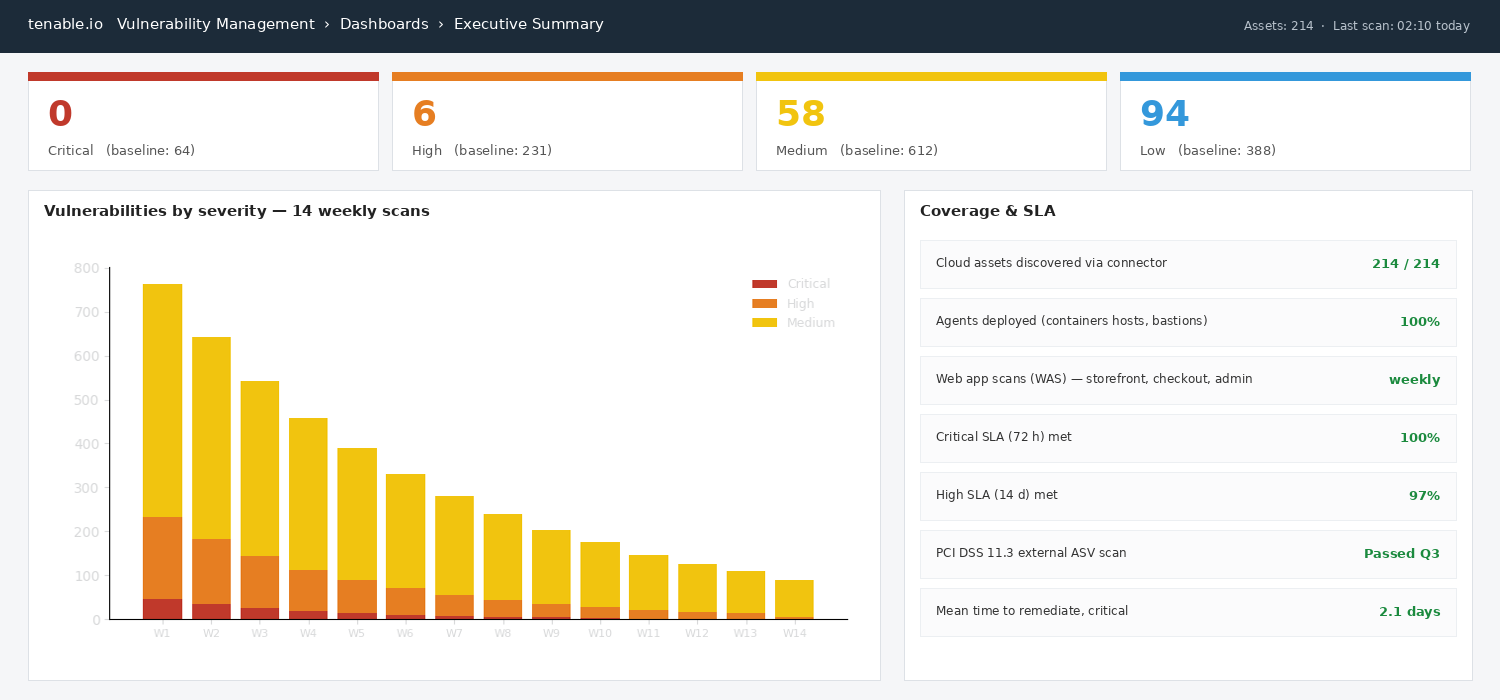Image resolution: width=1500 pixels, height=700 pixels.
Task: Open 'PCI DSS 11.3 external ASV scan' row
Action: tap(1188, 554)
